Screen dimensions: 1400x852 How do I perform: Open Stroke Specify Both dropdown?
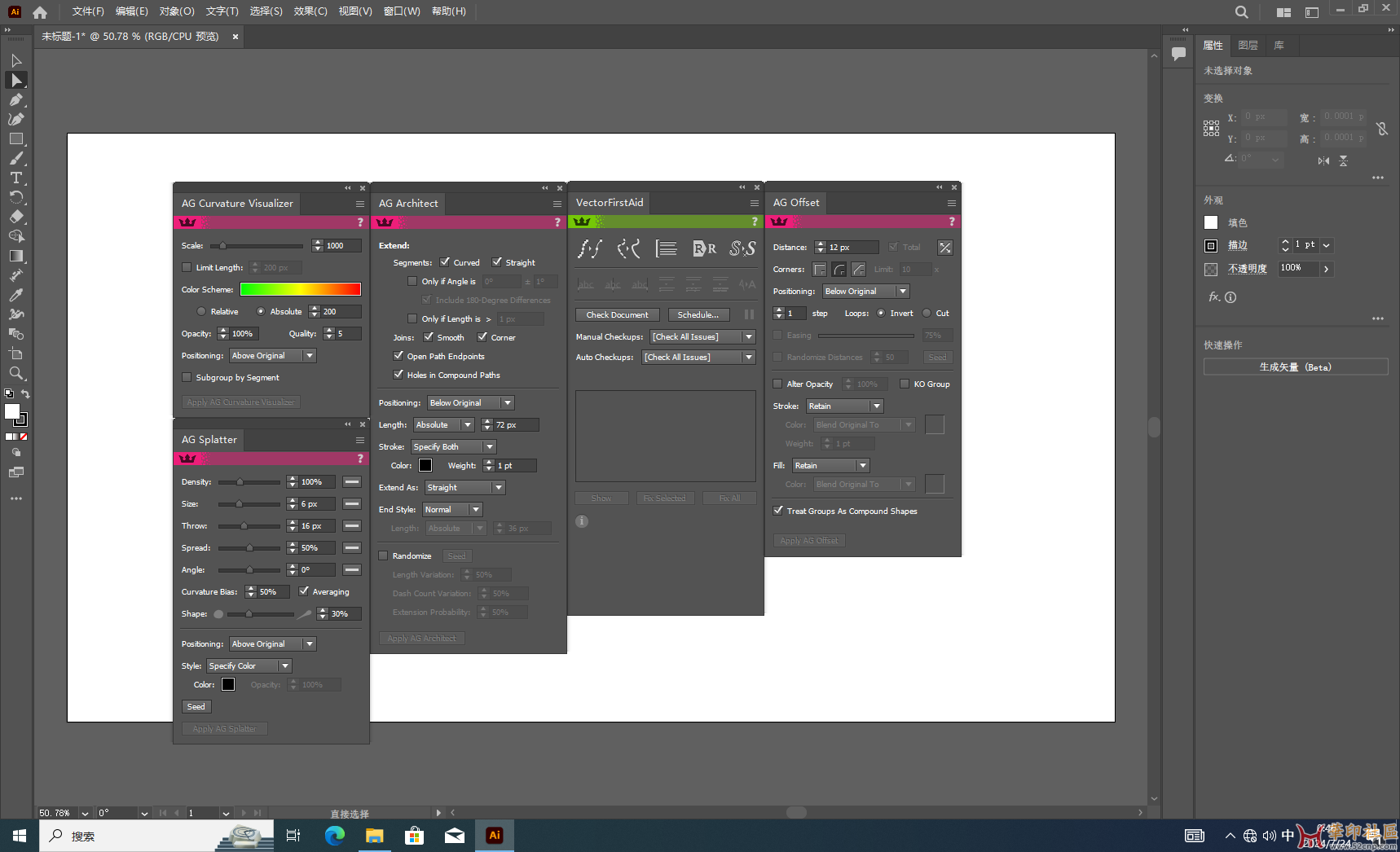[x=453, y=447]
